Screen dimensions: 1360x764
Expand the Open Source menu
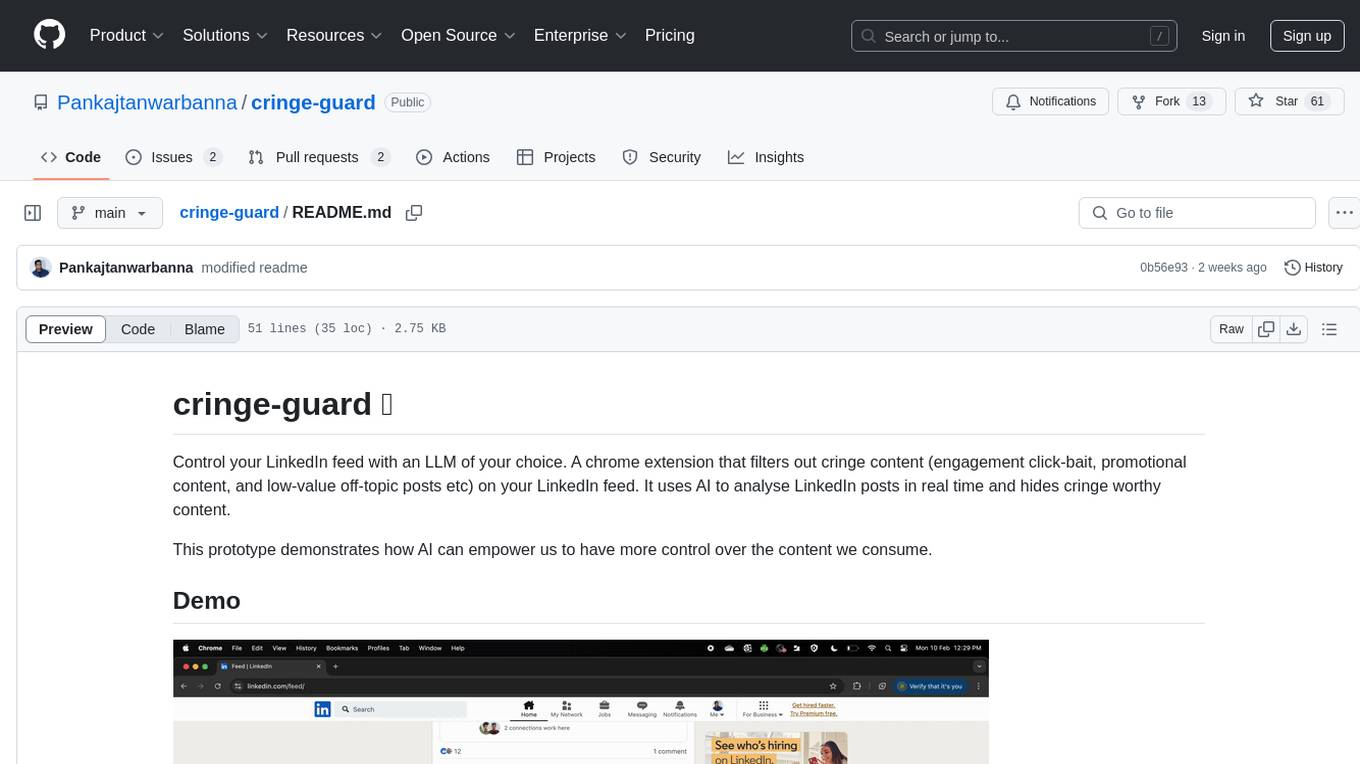pos(459,35)
